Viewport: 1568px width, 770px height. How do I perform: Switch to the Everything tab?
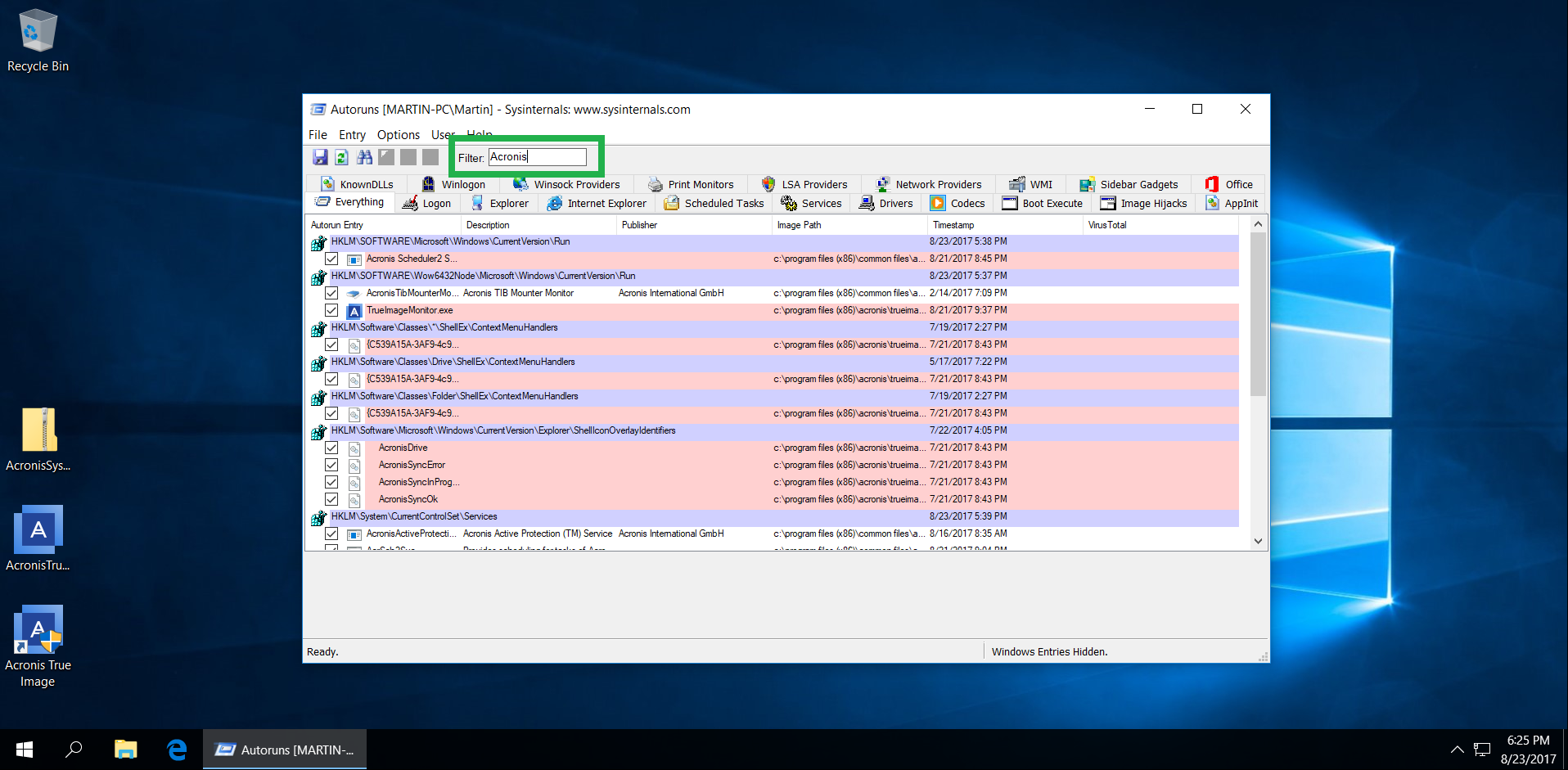(x=350, y=202)
